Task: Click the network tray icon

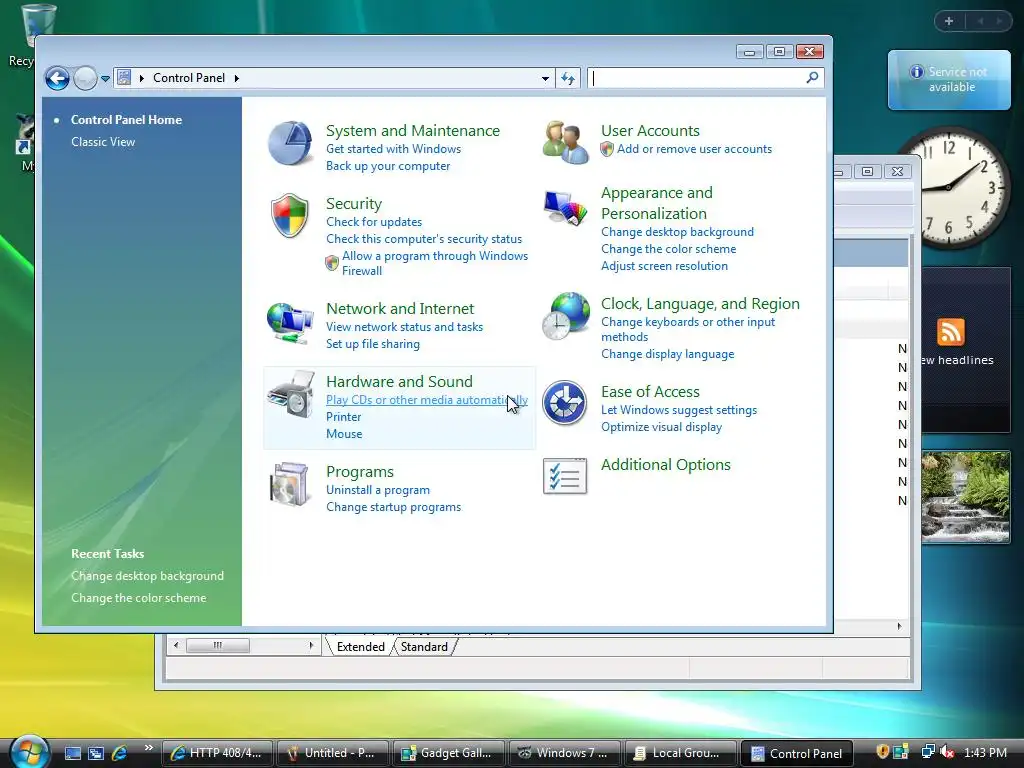Action: (927, 752)
